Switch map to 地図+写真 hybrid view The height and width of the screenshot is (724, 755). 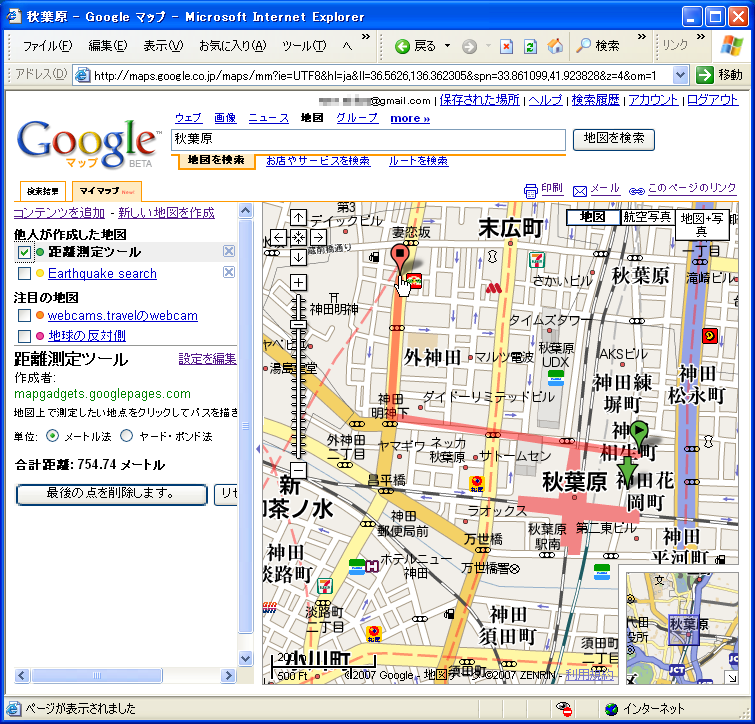coord(702,225)
